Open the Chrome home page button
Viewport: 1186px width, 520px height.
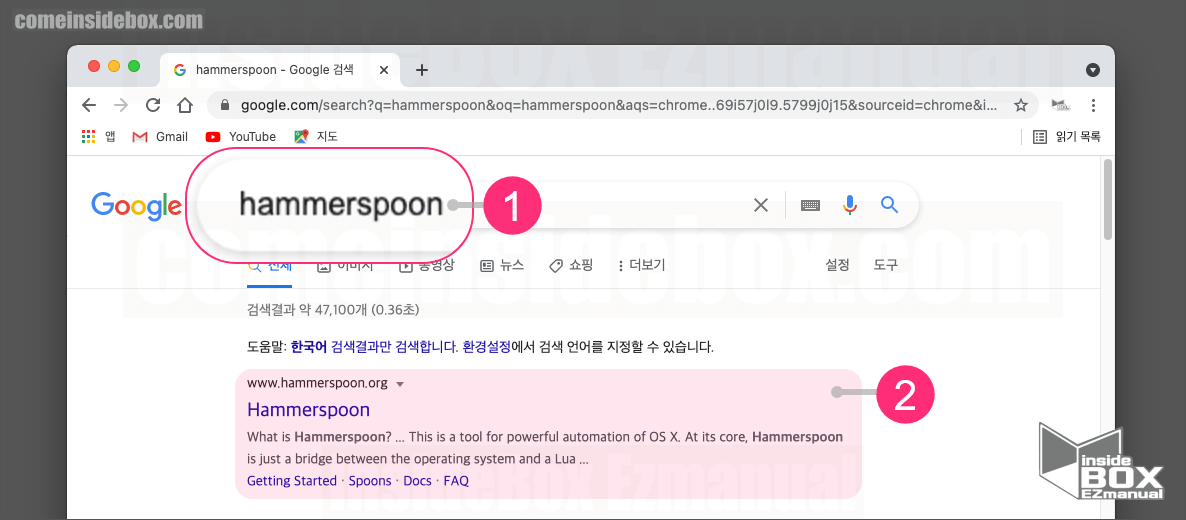coord(185,105)
